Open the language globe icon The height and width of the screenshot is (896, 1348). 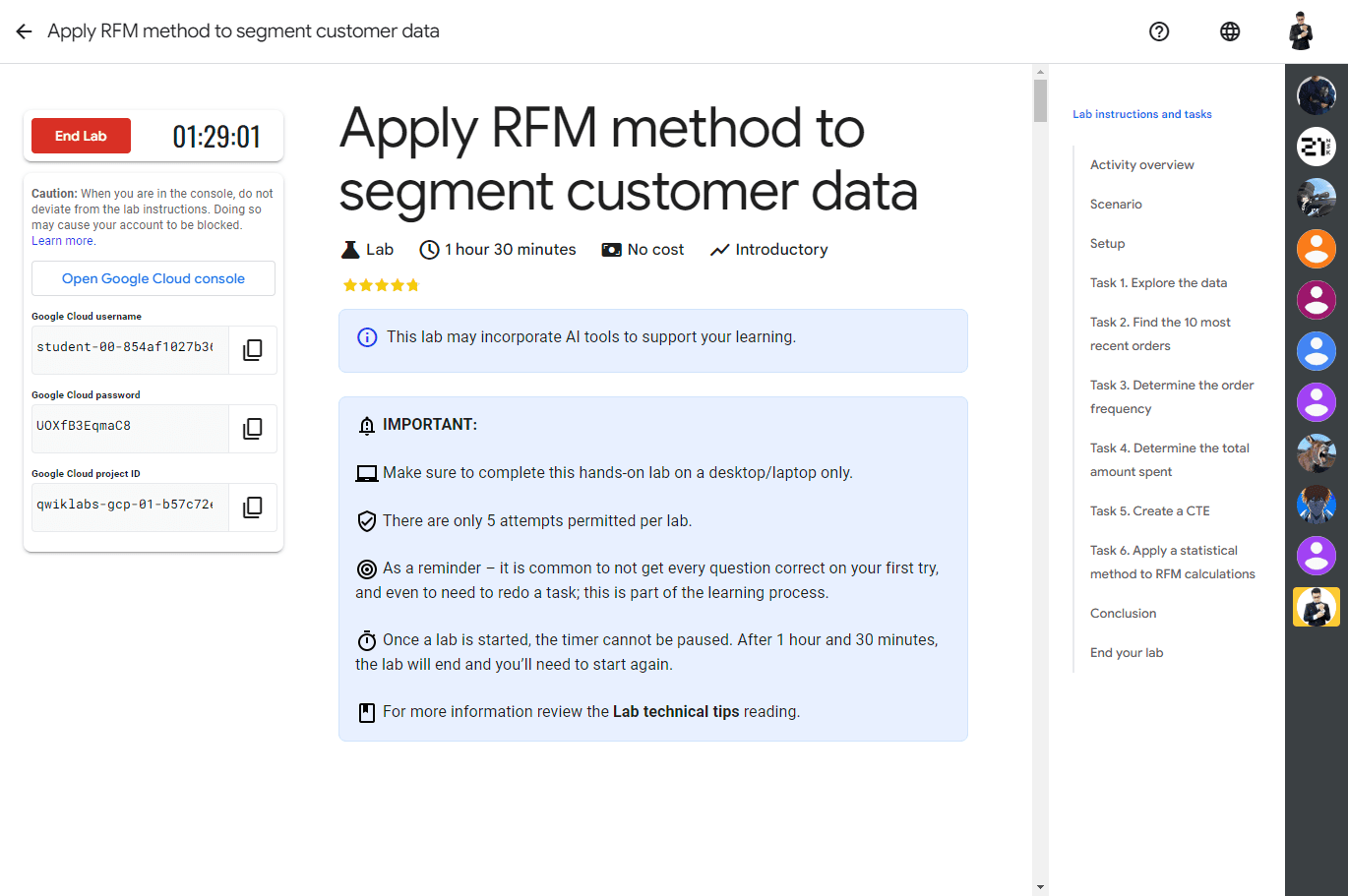pos(1230,31)
